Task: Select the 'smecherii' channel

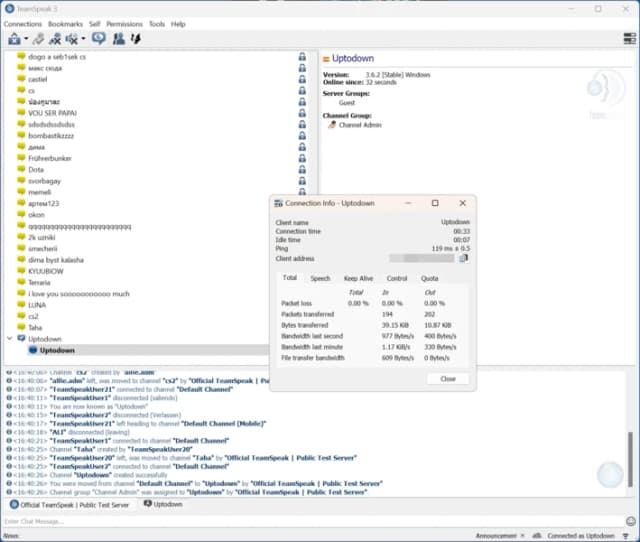Action: click(43, 249)
